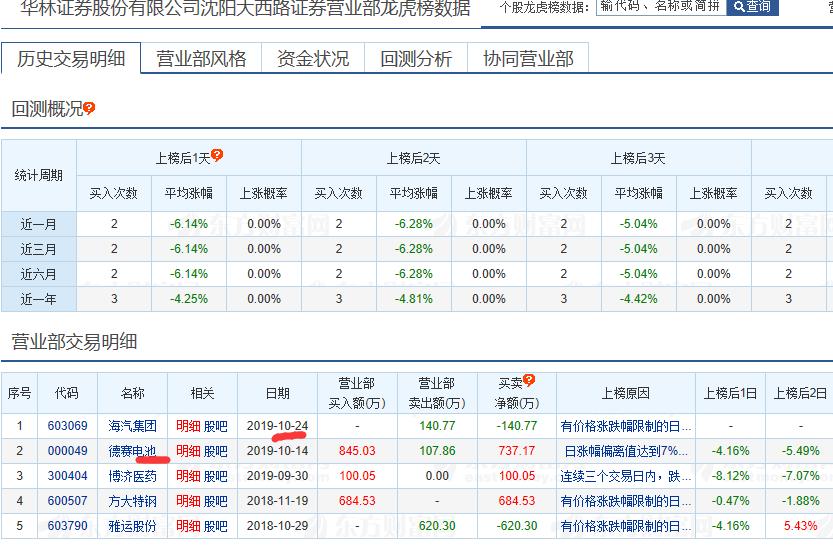Click the 684.53 buy amount cell
This screenshot has height=551, width=833.
point(357,501)
